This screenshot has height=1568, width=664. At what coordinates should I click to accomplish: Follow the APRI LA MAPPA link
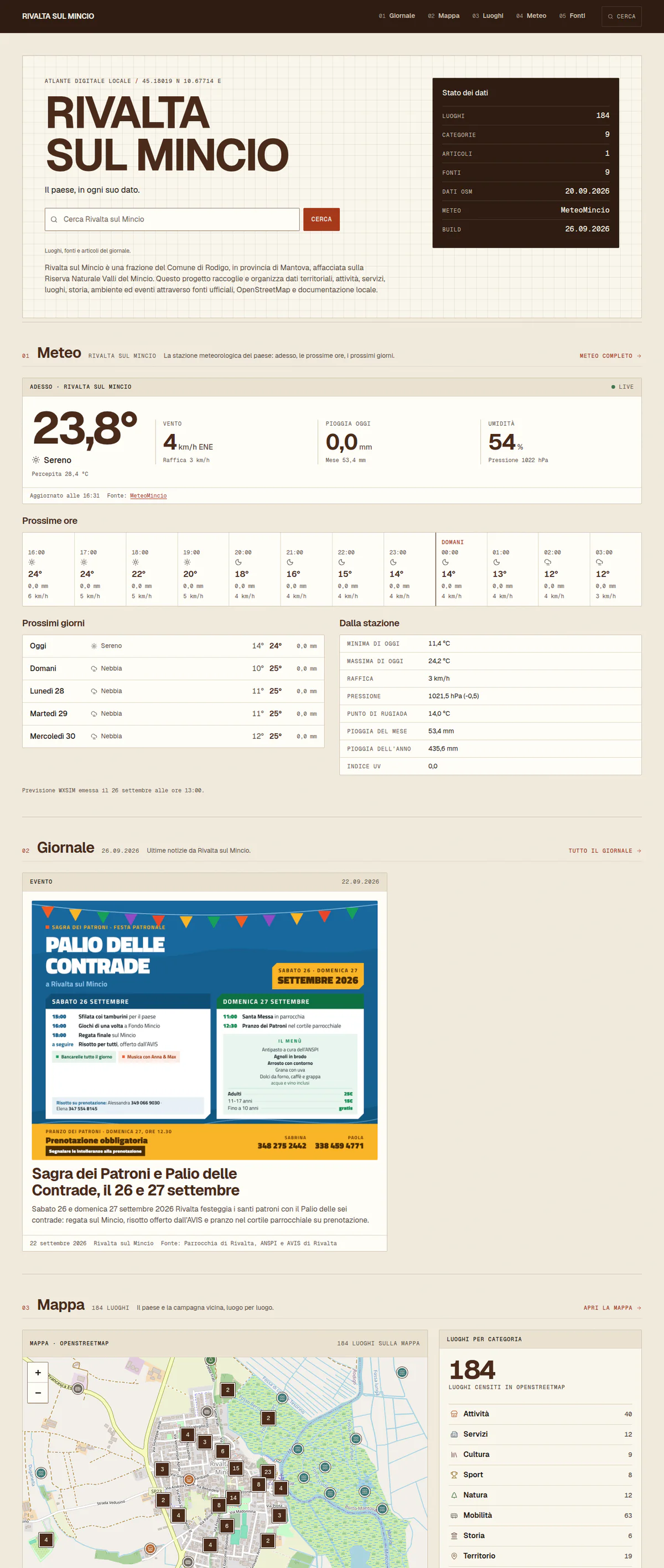613,1308
